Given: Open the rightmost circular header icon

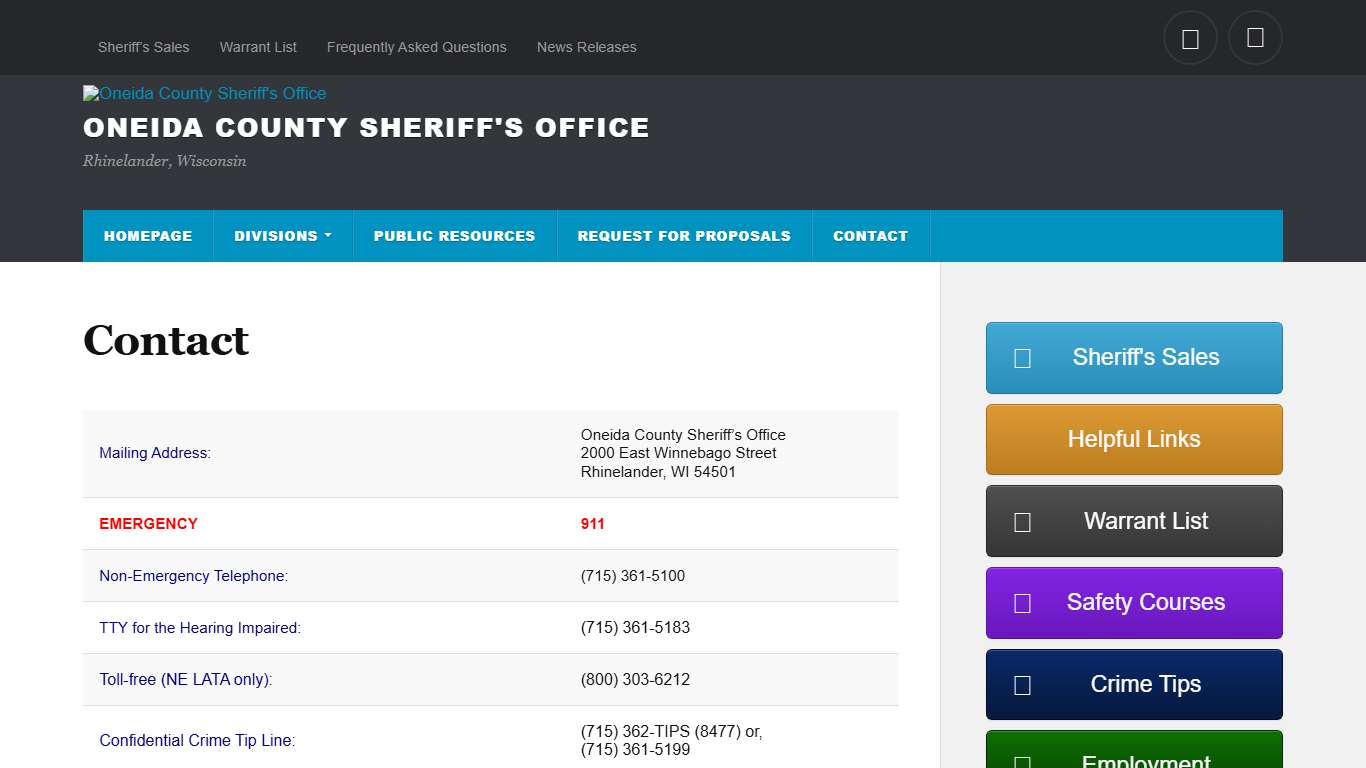Looking at the screenshot, I should [1255, 37].
